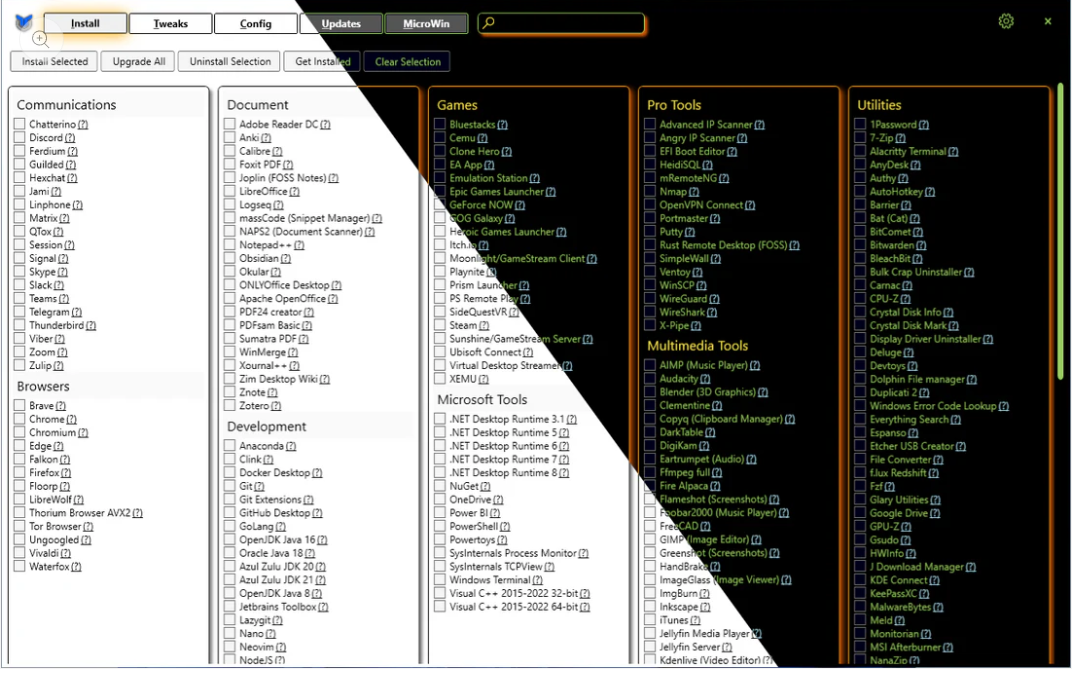Open the help link next to Steam
1075x675 pixels.
click(x=484, y=326)
